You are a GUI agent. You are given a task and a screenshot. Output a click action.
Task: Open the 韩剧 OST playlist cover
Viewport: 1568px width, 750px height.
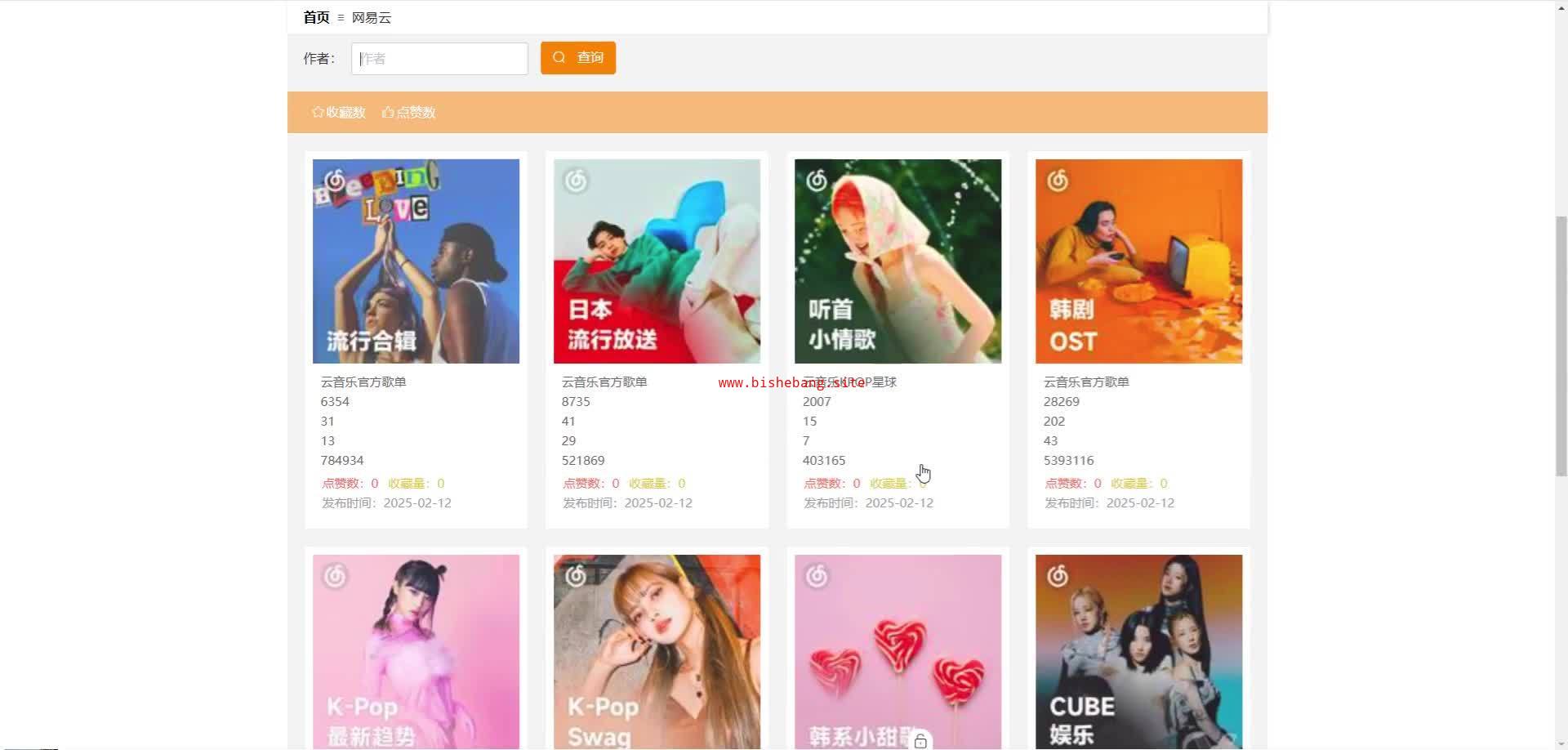(x=1138, y=261)
